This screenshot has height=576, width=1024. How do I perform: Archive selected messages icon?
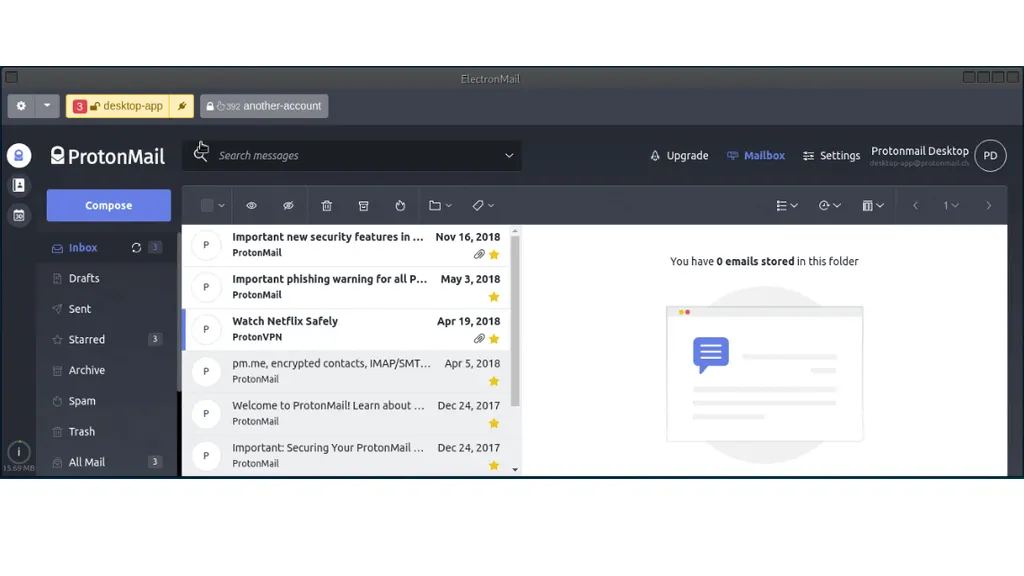364,205
